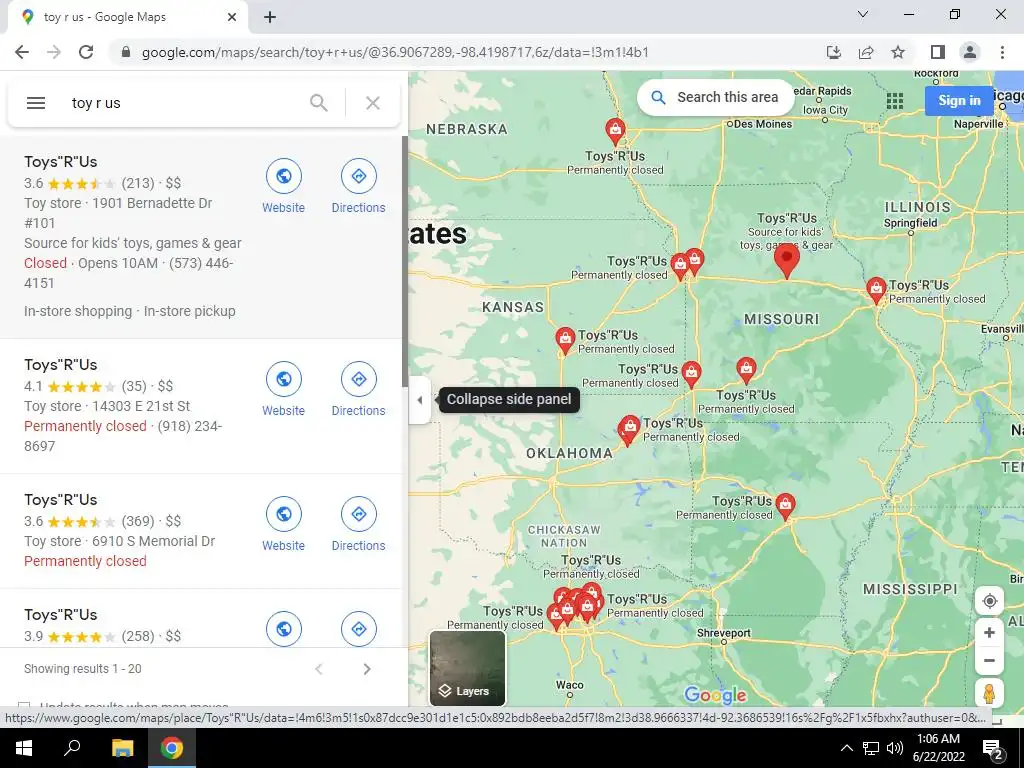
Task: Select the Street View pegman
Action: coord(989,693)
